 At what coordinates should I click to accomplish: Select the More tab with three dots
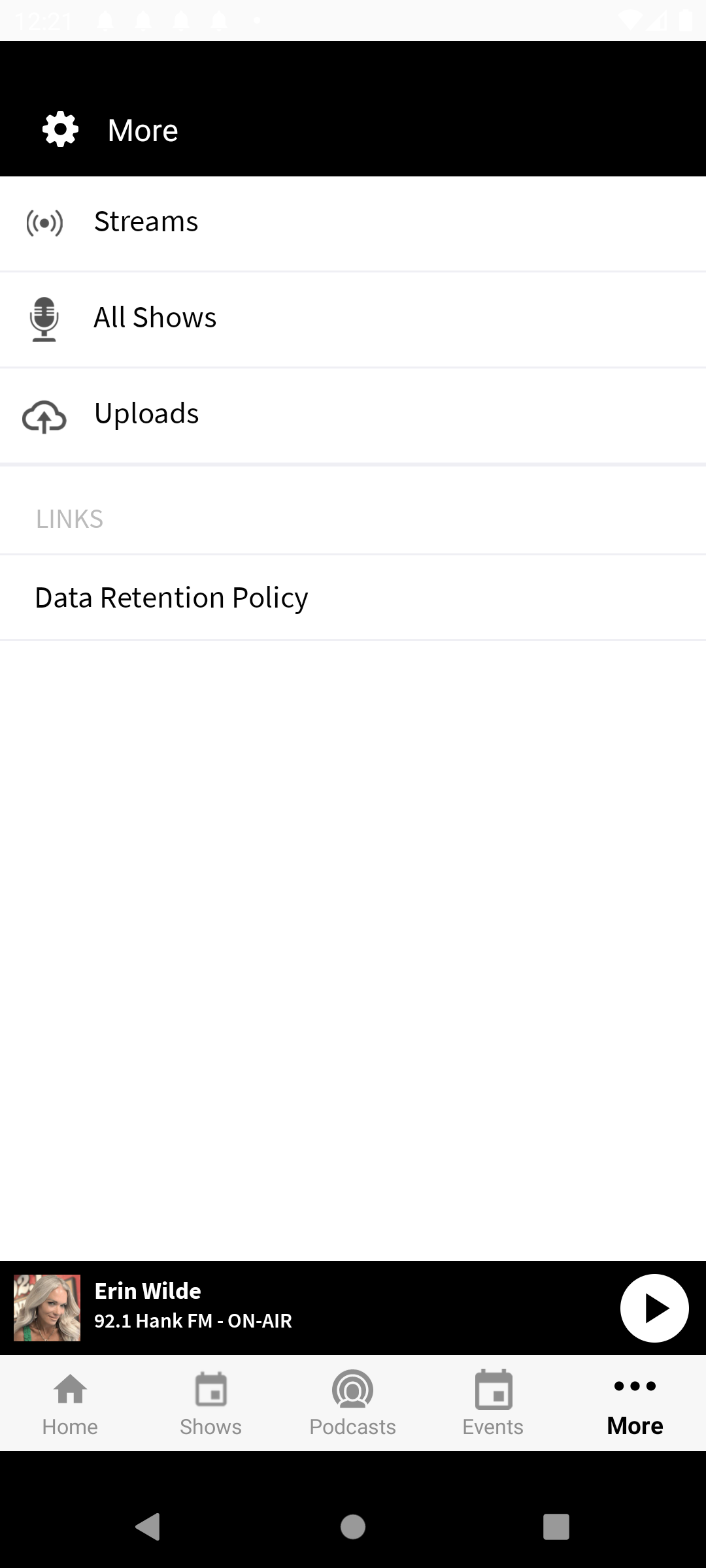[x=635, y=1403]
